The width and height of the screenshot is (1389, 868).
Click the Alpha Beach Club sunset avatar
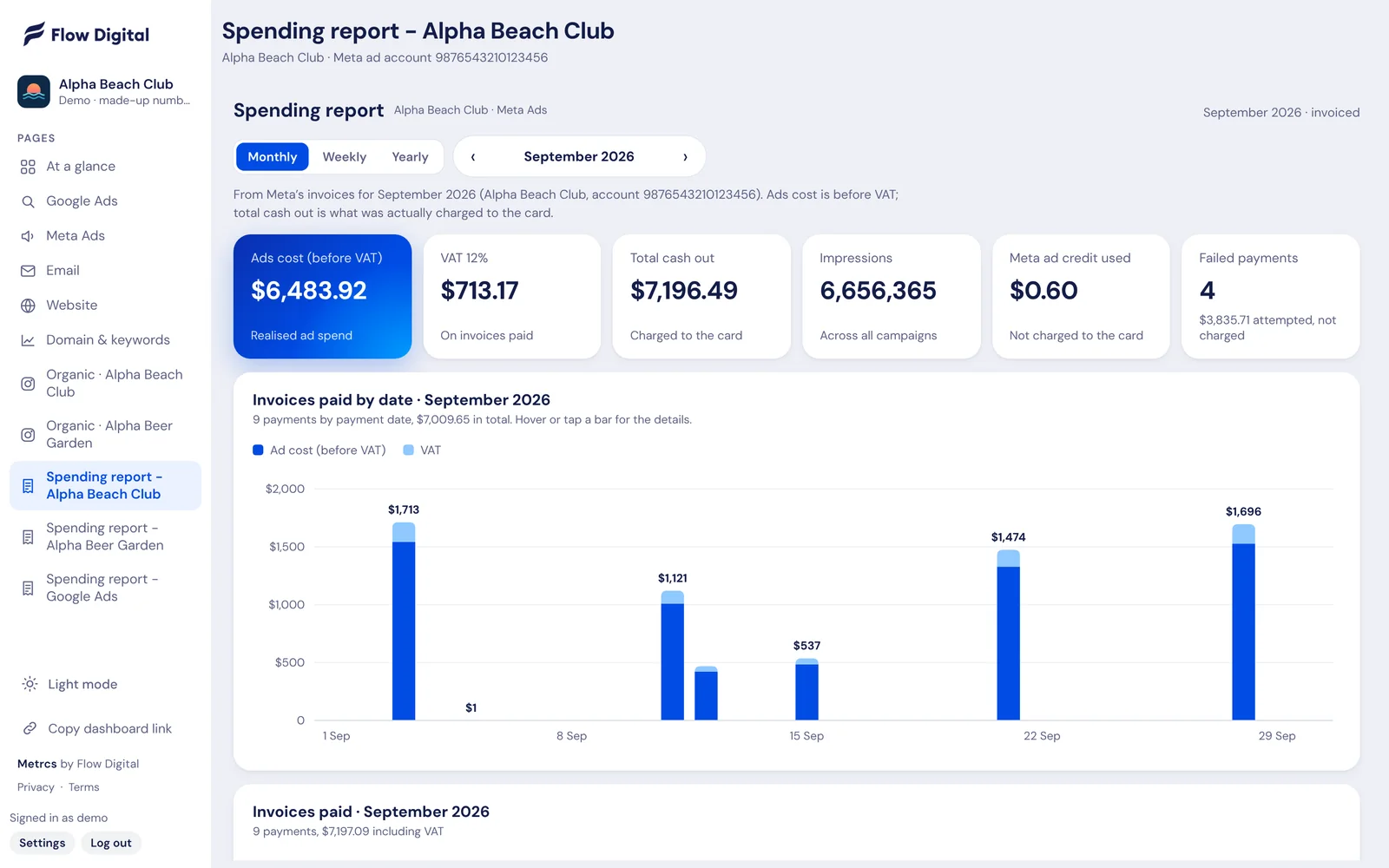click(34, 91)
